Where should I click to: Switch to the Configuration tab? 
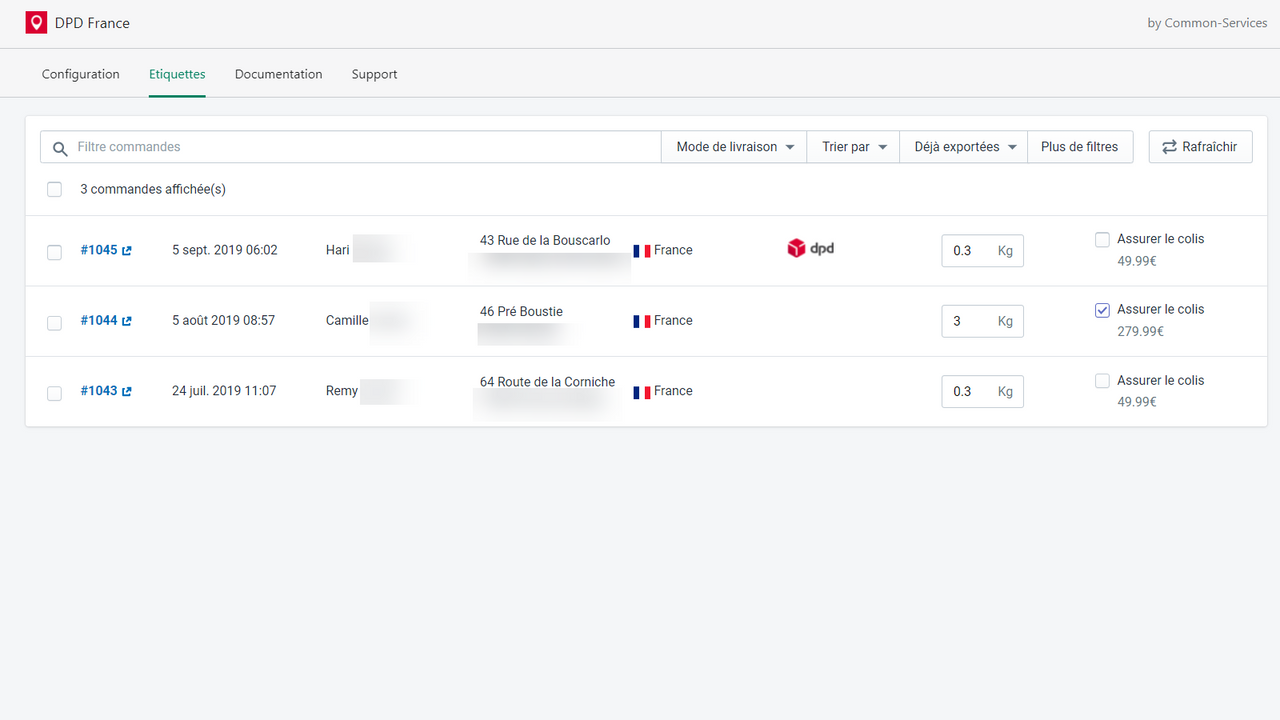point(80,73)
